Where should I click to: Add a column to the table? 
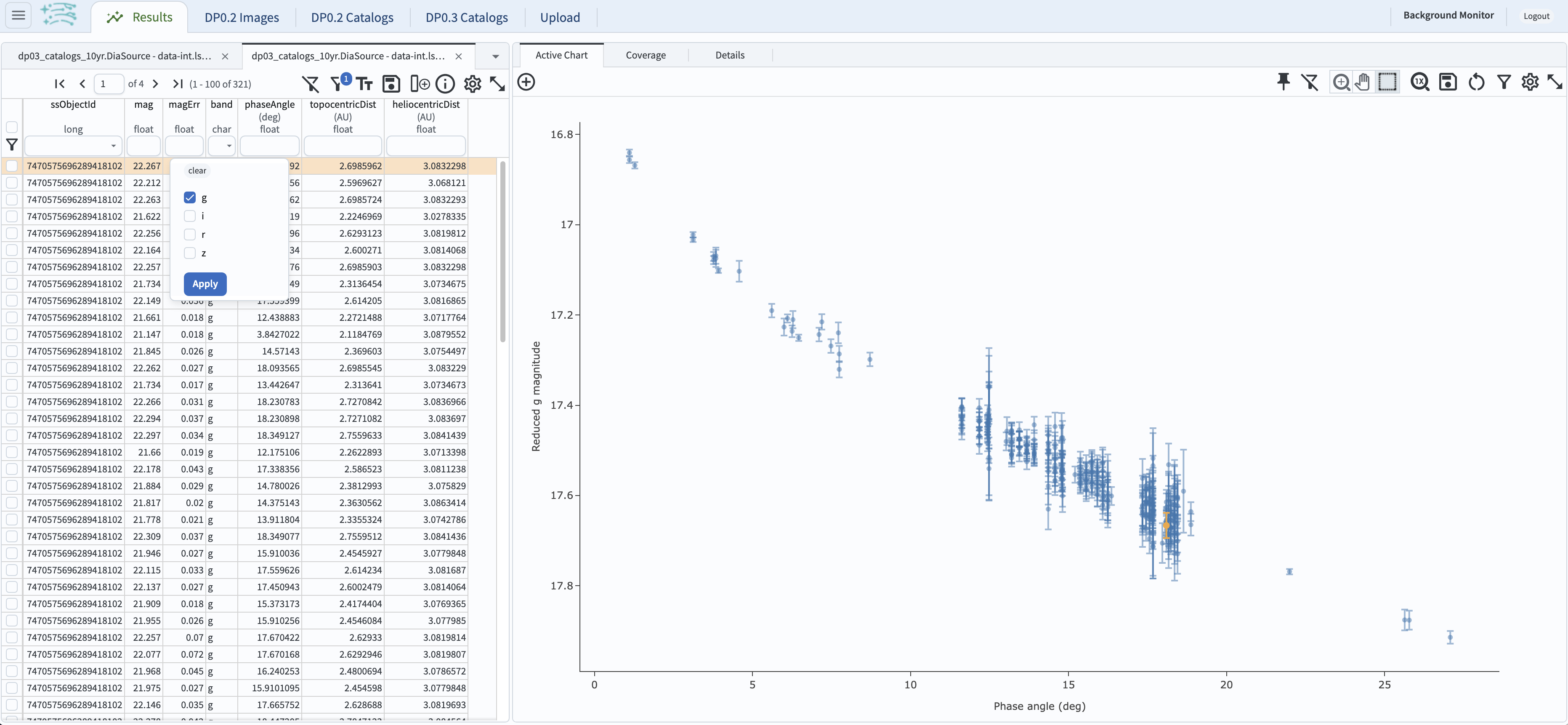(x=420, y=84)
